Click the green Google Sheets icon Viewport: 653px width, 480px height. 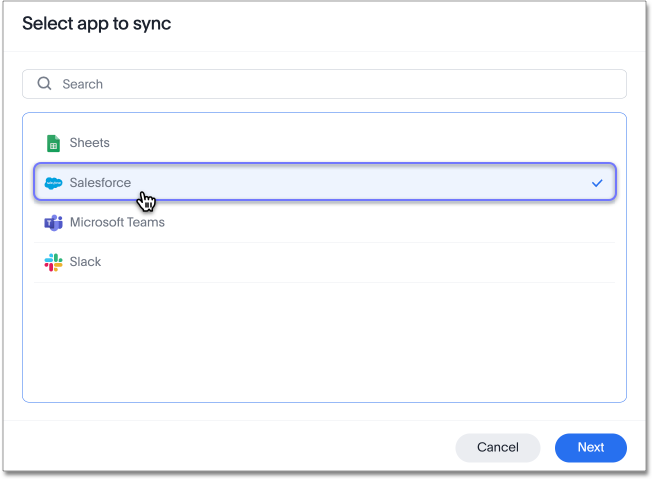point(54,143)
